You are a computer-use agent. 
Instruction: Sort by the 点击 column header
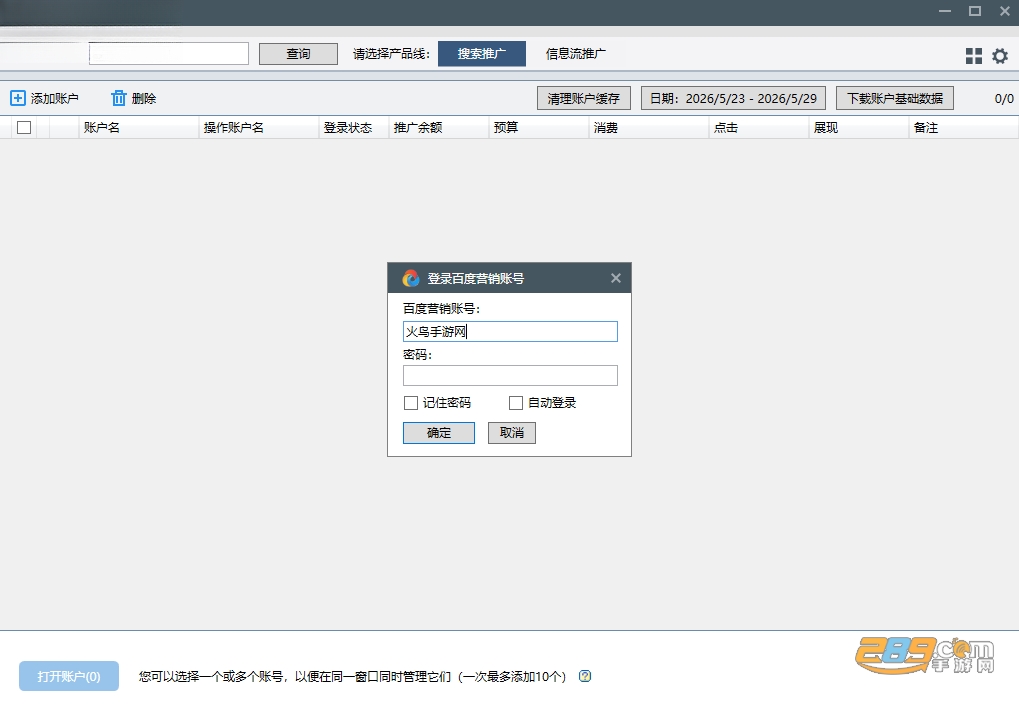click(758, 127)
